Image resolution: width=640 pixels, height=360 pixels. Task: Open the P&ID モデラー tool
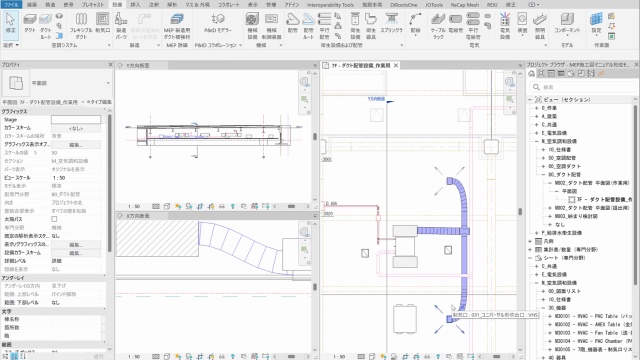pos(218,23)
